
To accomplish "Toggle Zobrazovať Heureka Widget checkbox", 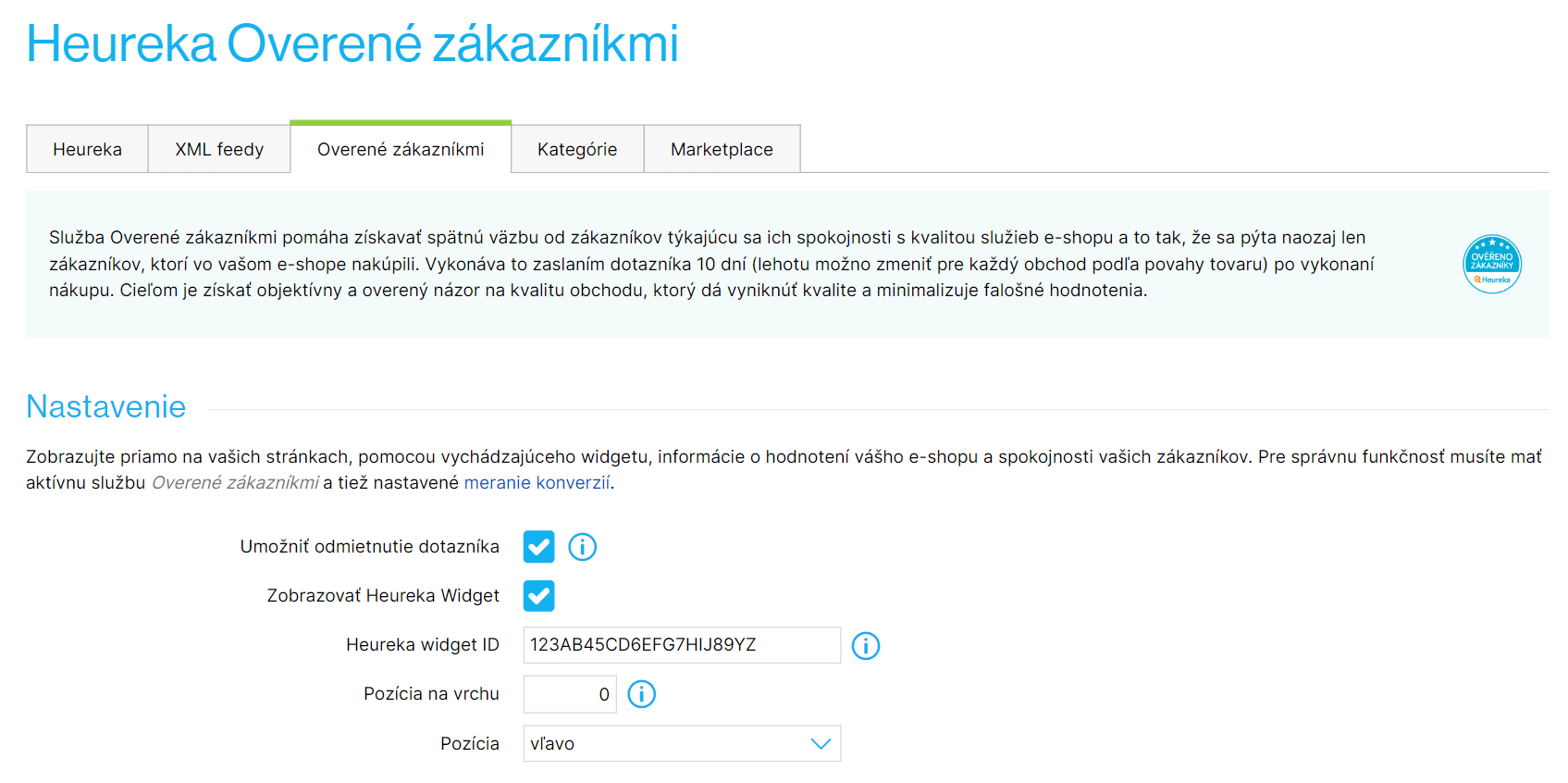I will (x=538, y=596).
